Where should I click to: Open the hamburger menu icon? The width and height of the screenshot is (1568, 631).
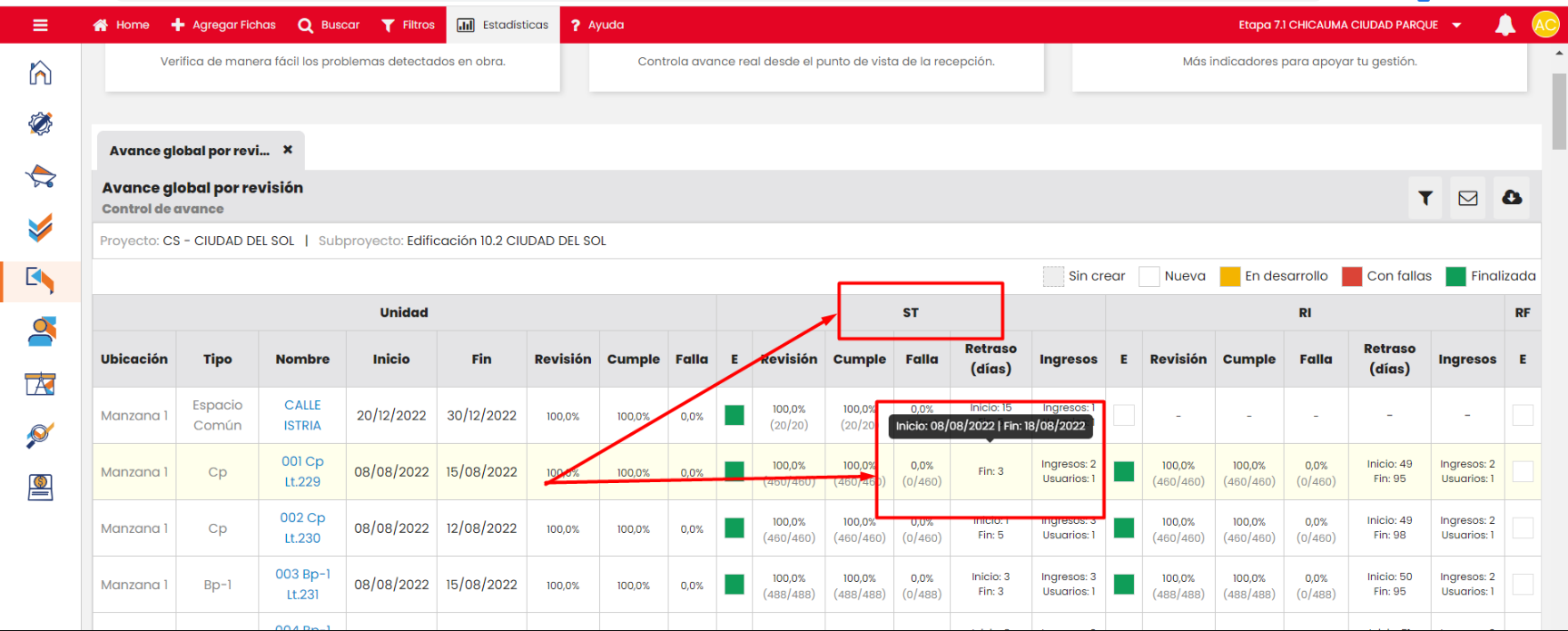point(40,25)
